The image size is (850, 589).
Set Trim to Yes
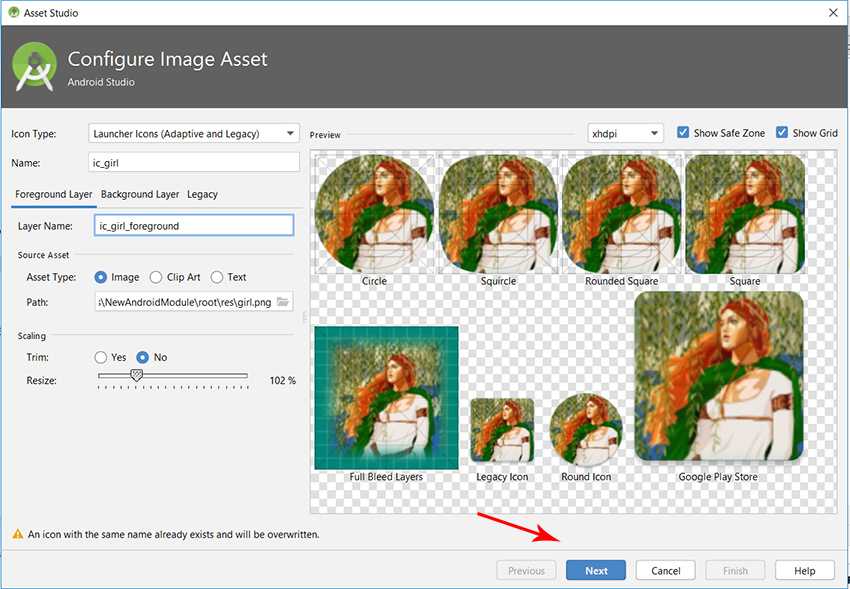(101, 357)
